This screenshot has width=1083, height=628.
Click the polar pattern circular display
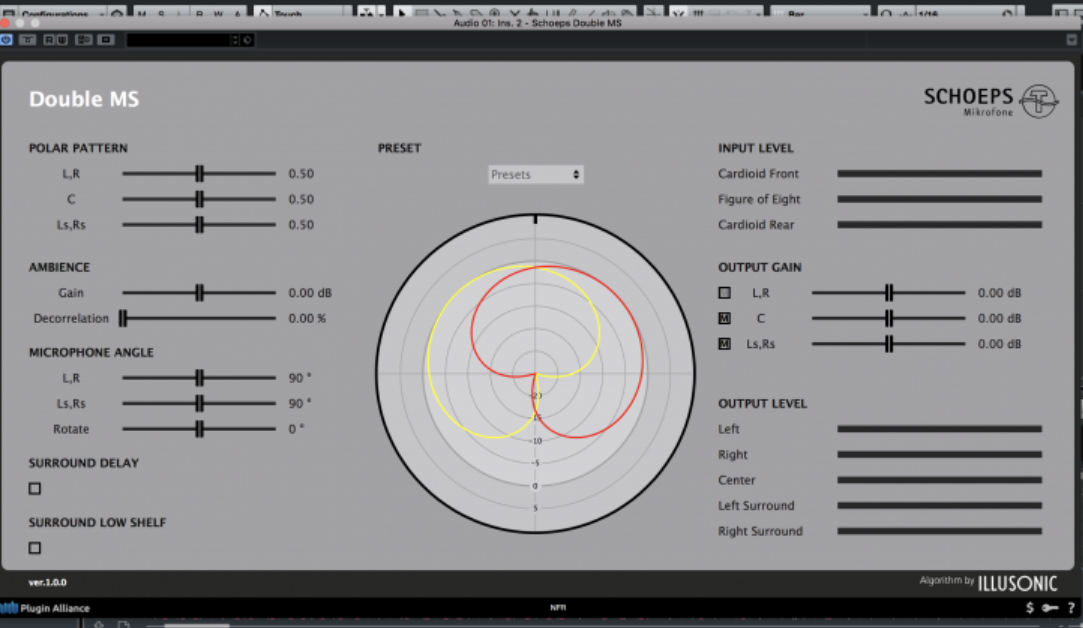pyautogui.click(x=535, y=374)
